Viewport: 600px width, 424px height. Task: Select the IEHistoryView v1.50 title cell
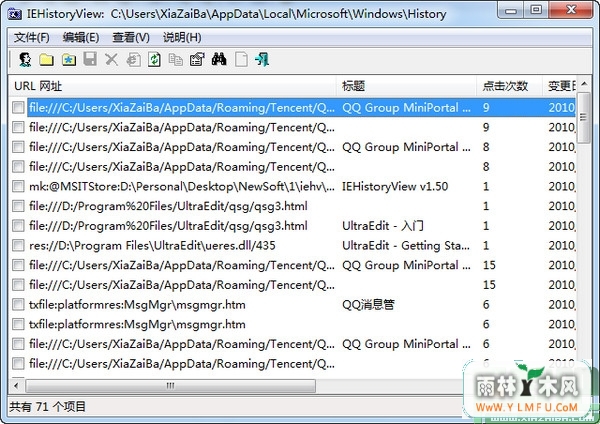(395, 186)
